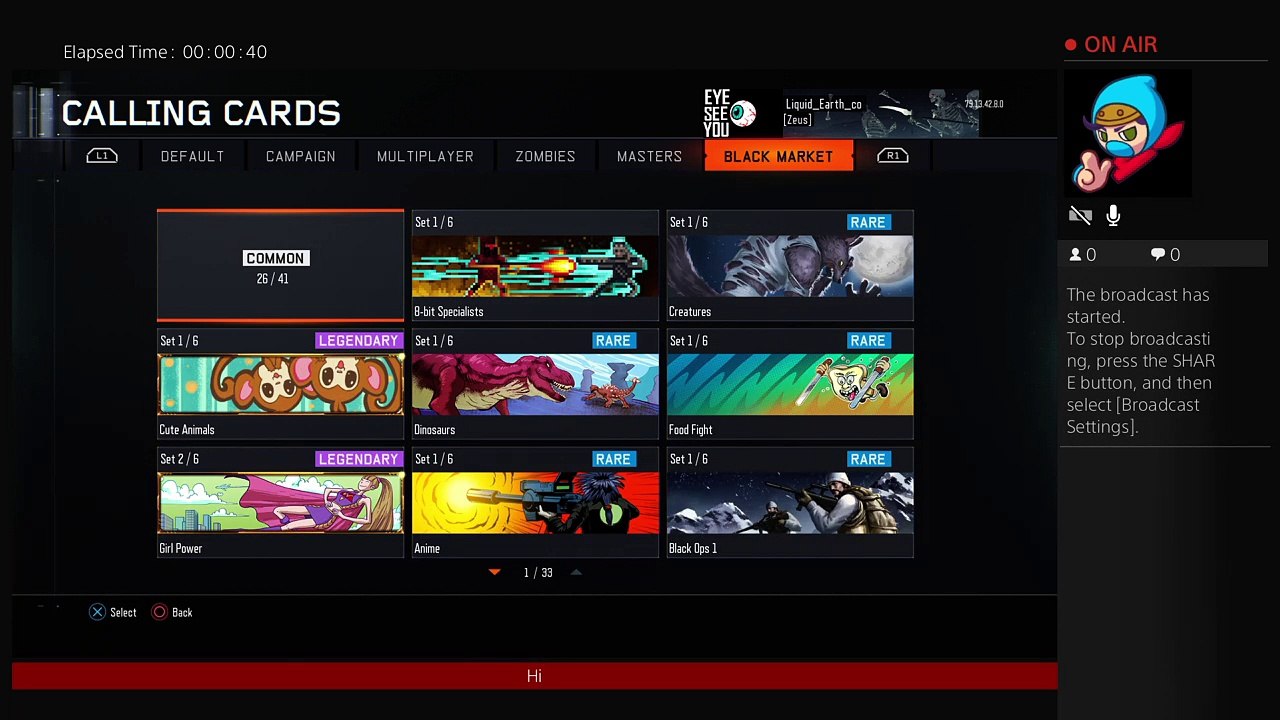Click the LEGENDARY badge on Cute Animals
This screenshot has height=720, width=1280.
[x=358, y=341]
